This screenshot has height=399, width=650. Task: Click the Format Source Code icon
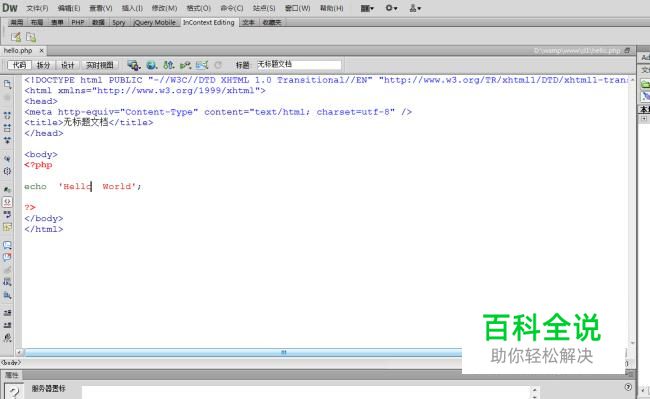[x=7, y=338]
